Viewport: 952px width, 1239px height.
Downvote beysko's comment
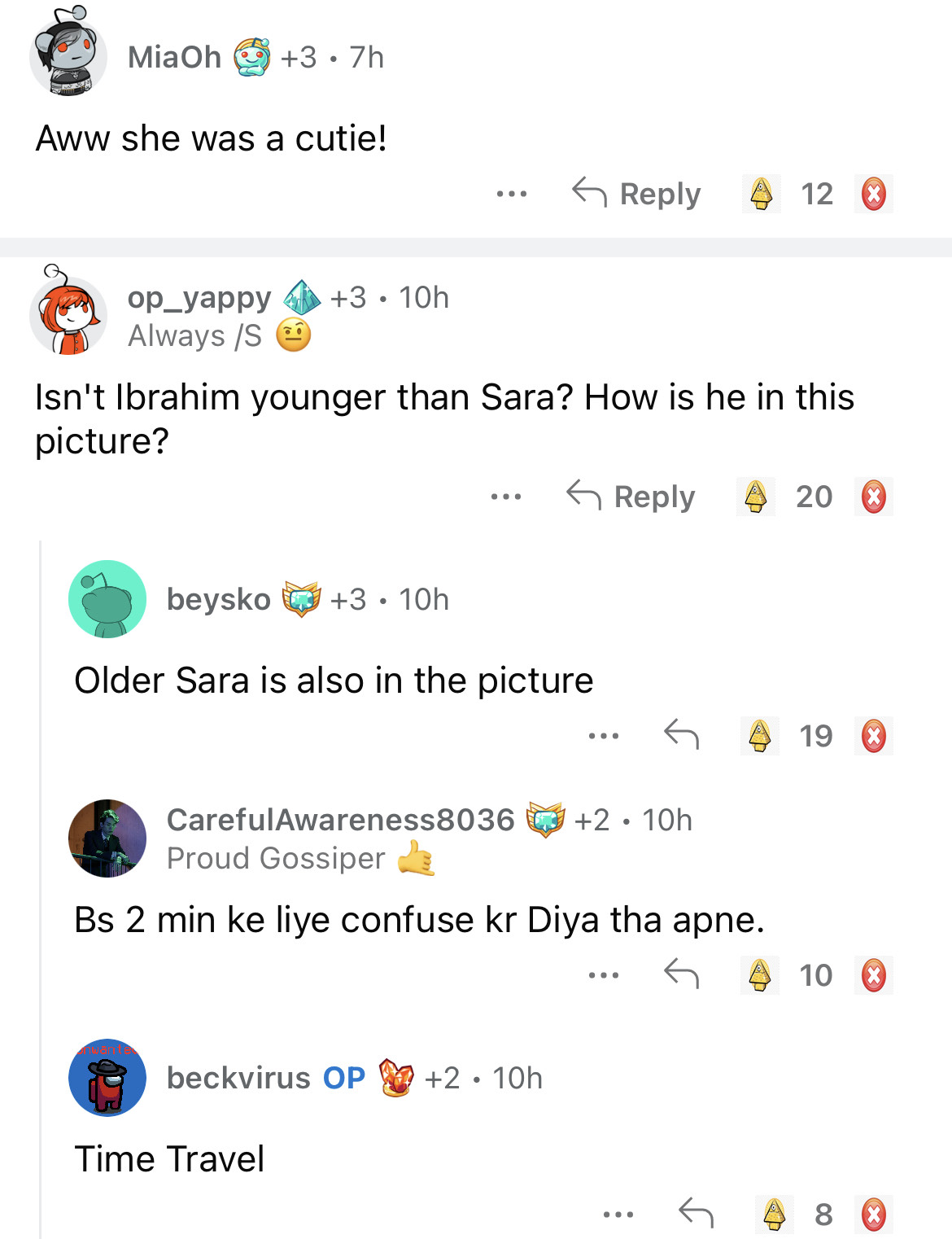(873, 736)
